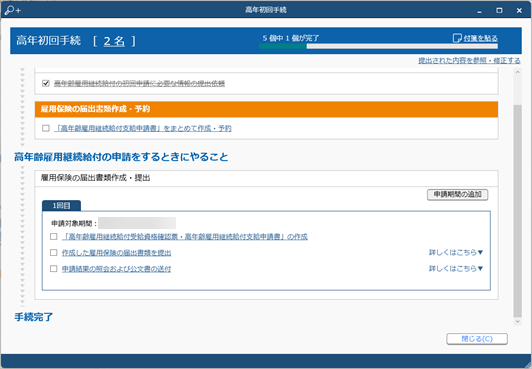The image size is (532, 369).
Task: Click the scrollbar down arrow
Action: 517,322
